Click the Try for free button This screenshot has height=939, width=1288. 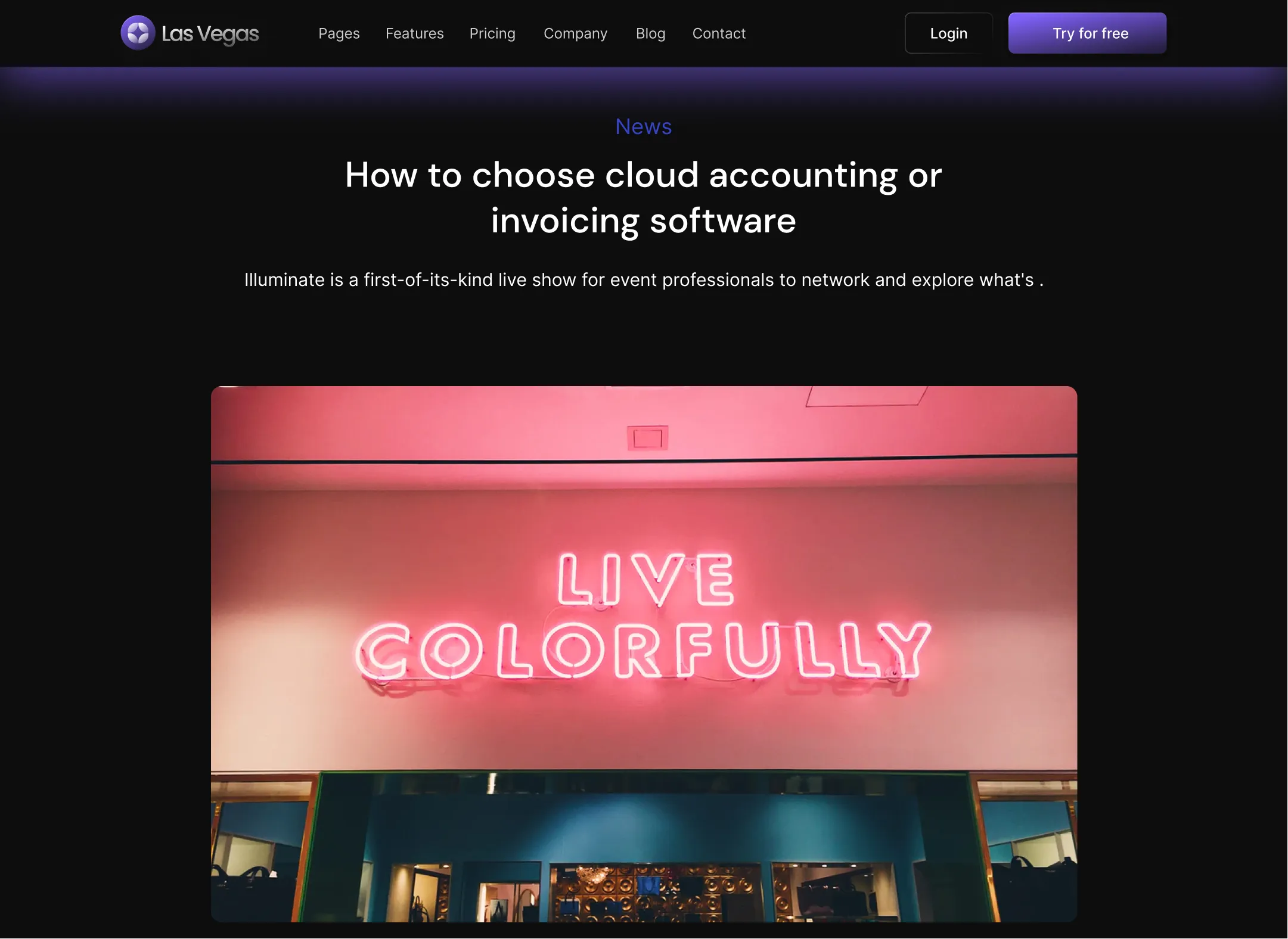tap(1087, 33)
